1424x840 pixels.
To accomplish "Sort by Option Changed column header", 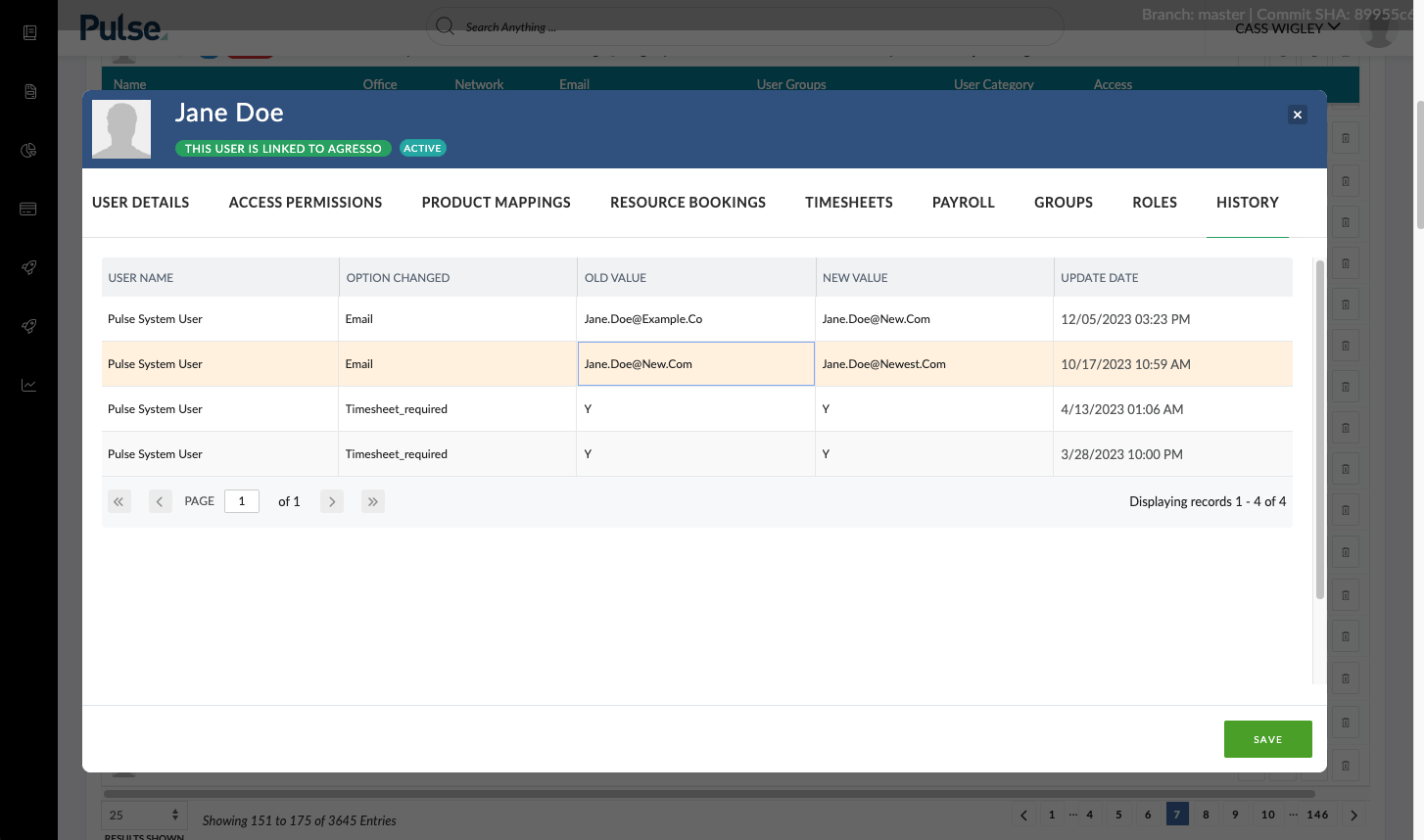I will click(458, 278).
